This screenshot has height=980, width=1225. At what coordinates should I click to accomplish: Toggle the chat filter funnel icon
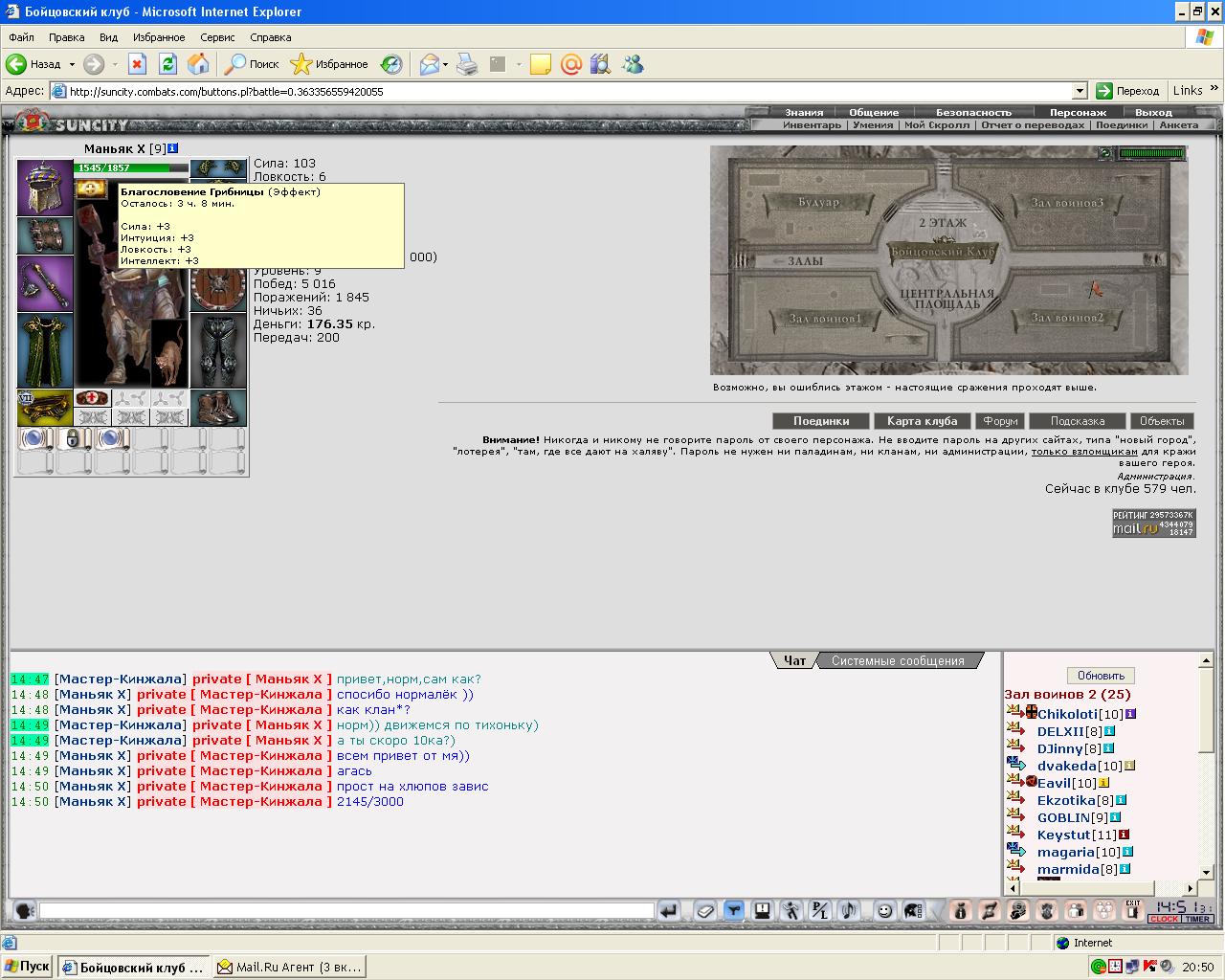[x=733, y=910]
